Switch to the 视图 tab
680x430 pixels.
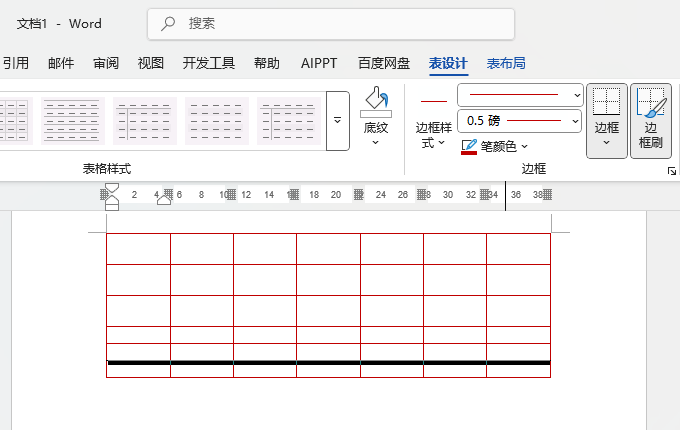(x=150, y=63)
